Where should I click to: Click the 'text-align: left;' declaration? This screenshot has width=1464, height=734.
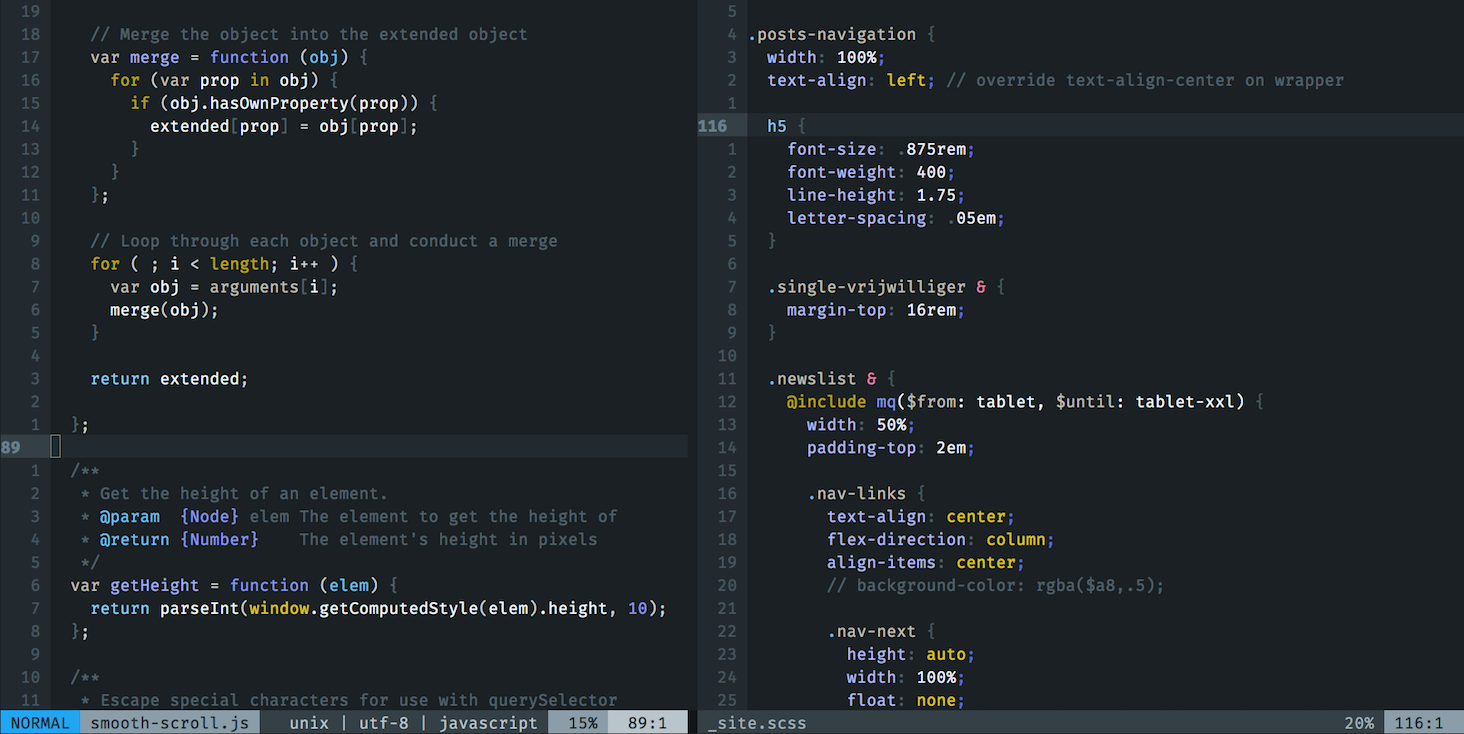click(852, 80)
